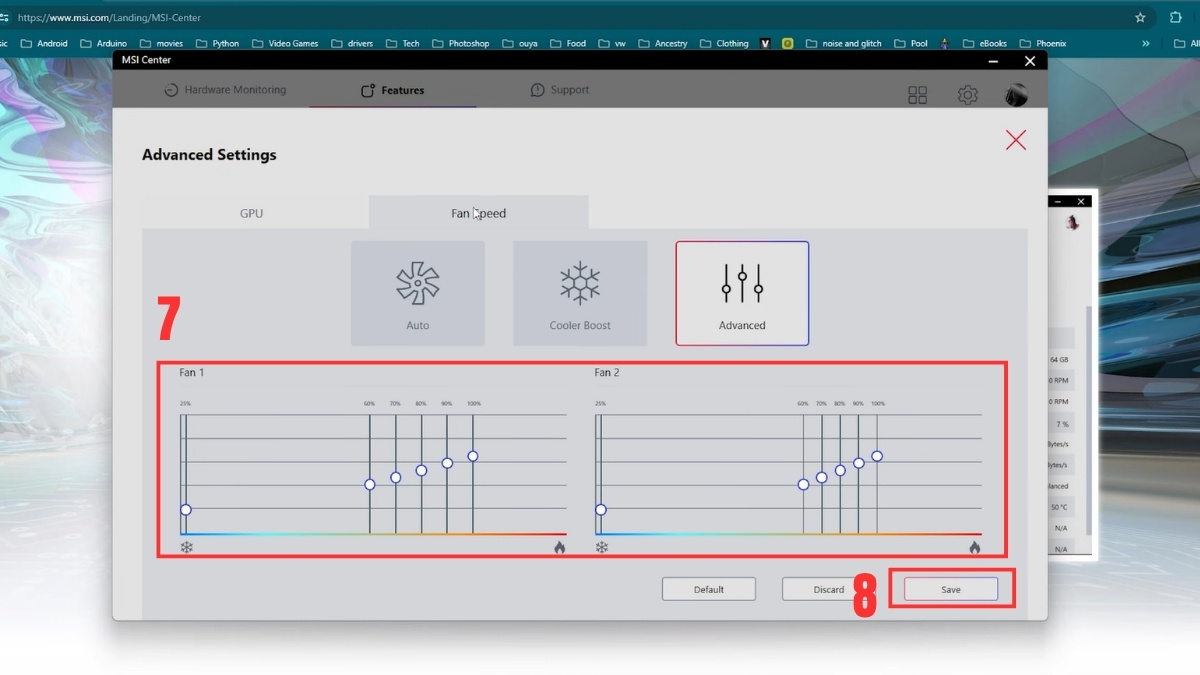Click Fan 2 80% slider handle
Viewport: 1200px width, 675px height.
[840, 470]
